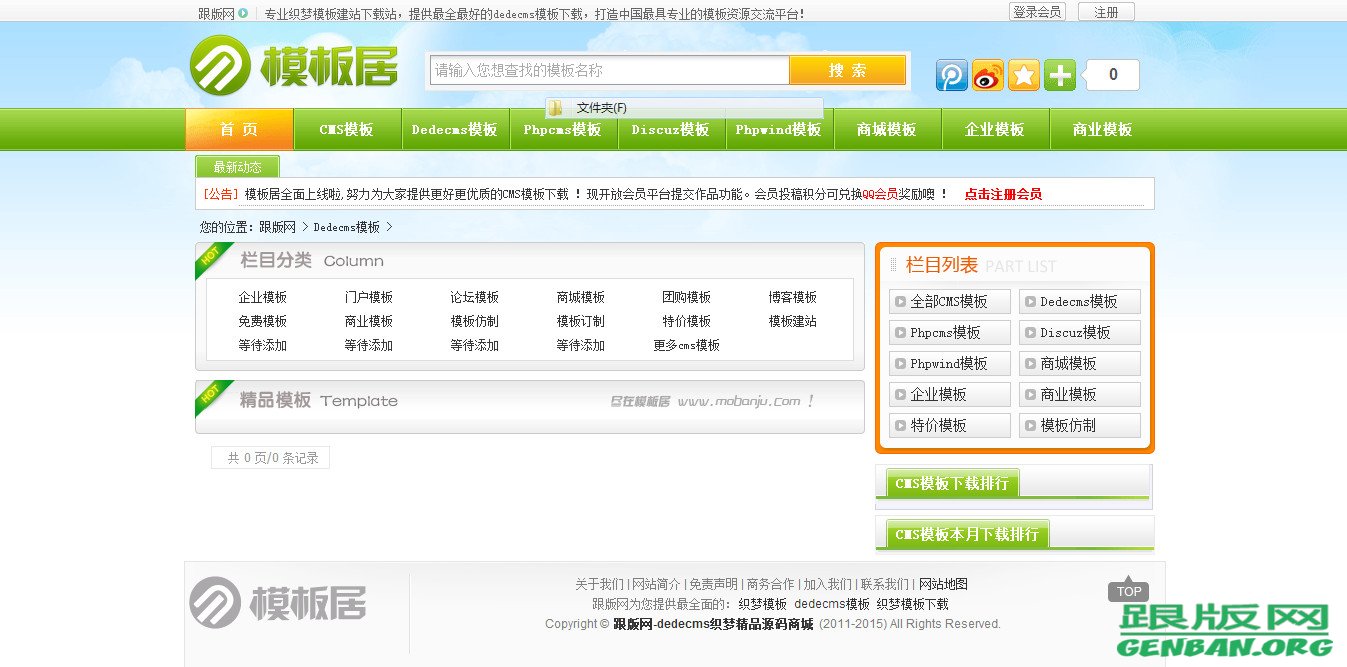
Task: Click the 搜索 search button
Action: coord(848,71)
